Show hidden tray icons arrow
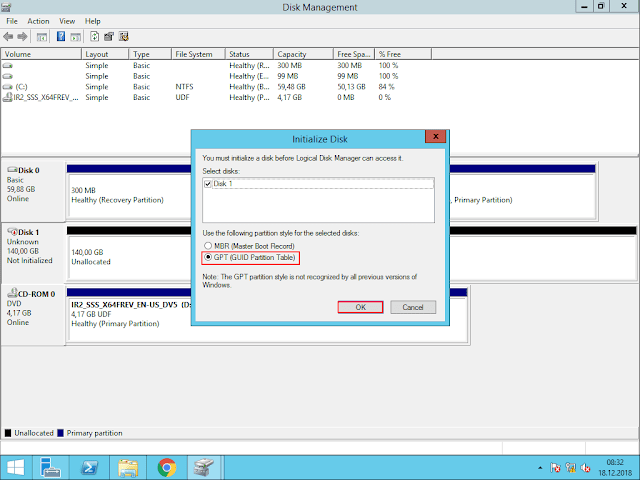 click(x=540, y=468)
